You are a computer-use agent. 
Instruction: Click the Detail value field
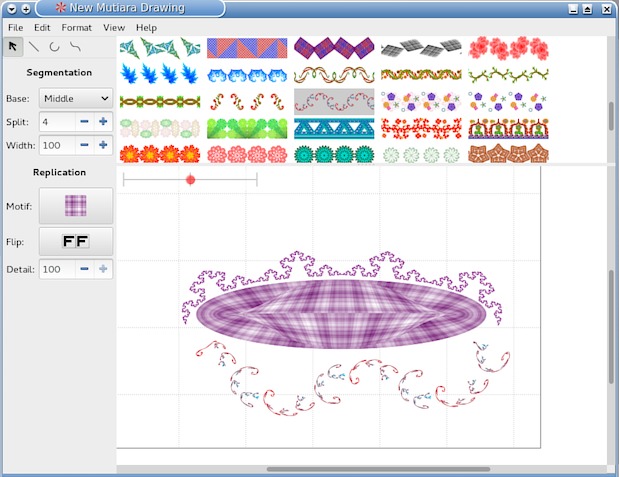[x=57, y=269]
